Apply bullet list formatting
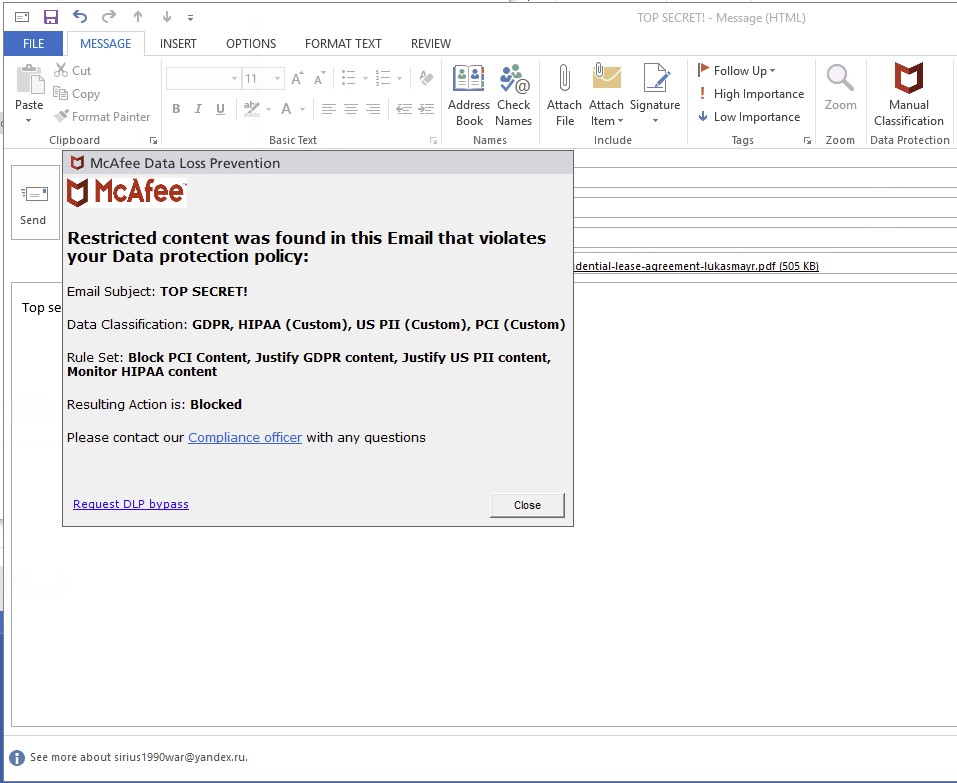This screenshot has width=957, height=783. [x=348, y=78]
